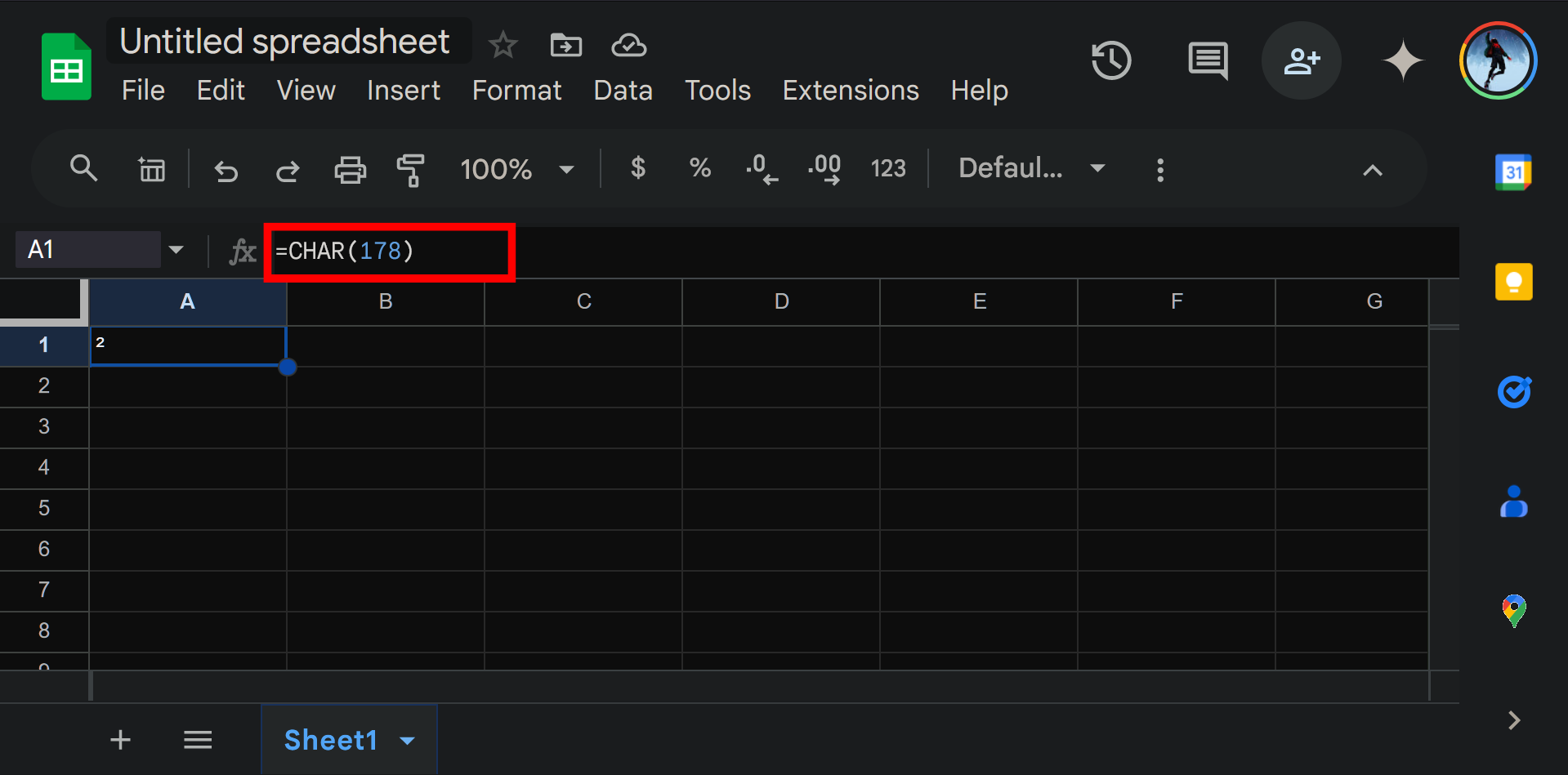The height and width of the screenshot is (775, 1568).
Task: Click the undo arrow icon
Action: (x=226, y=171)
